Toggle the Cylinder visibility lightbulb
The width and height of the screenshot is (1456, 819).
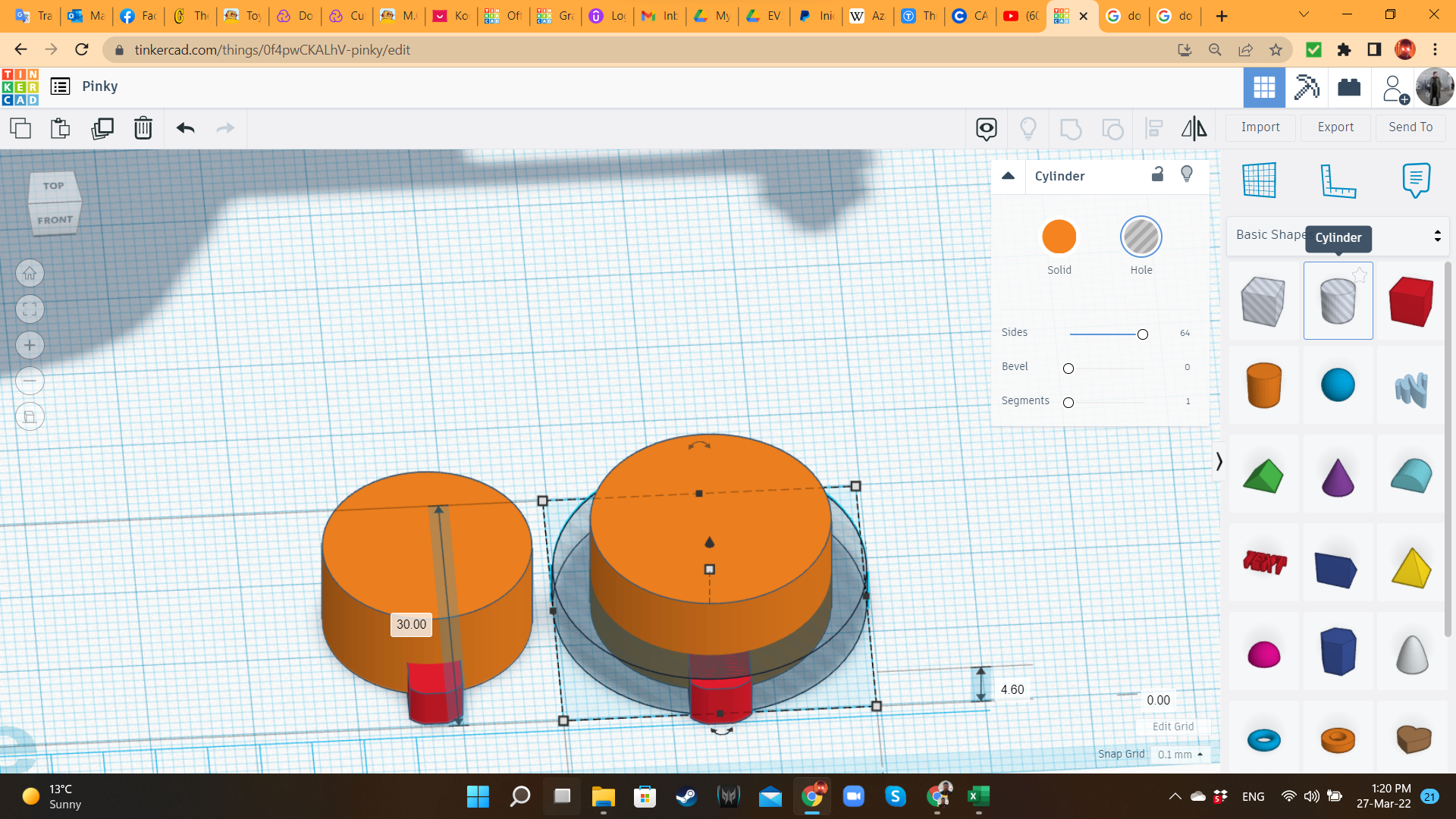(1187, 174)
